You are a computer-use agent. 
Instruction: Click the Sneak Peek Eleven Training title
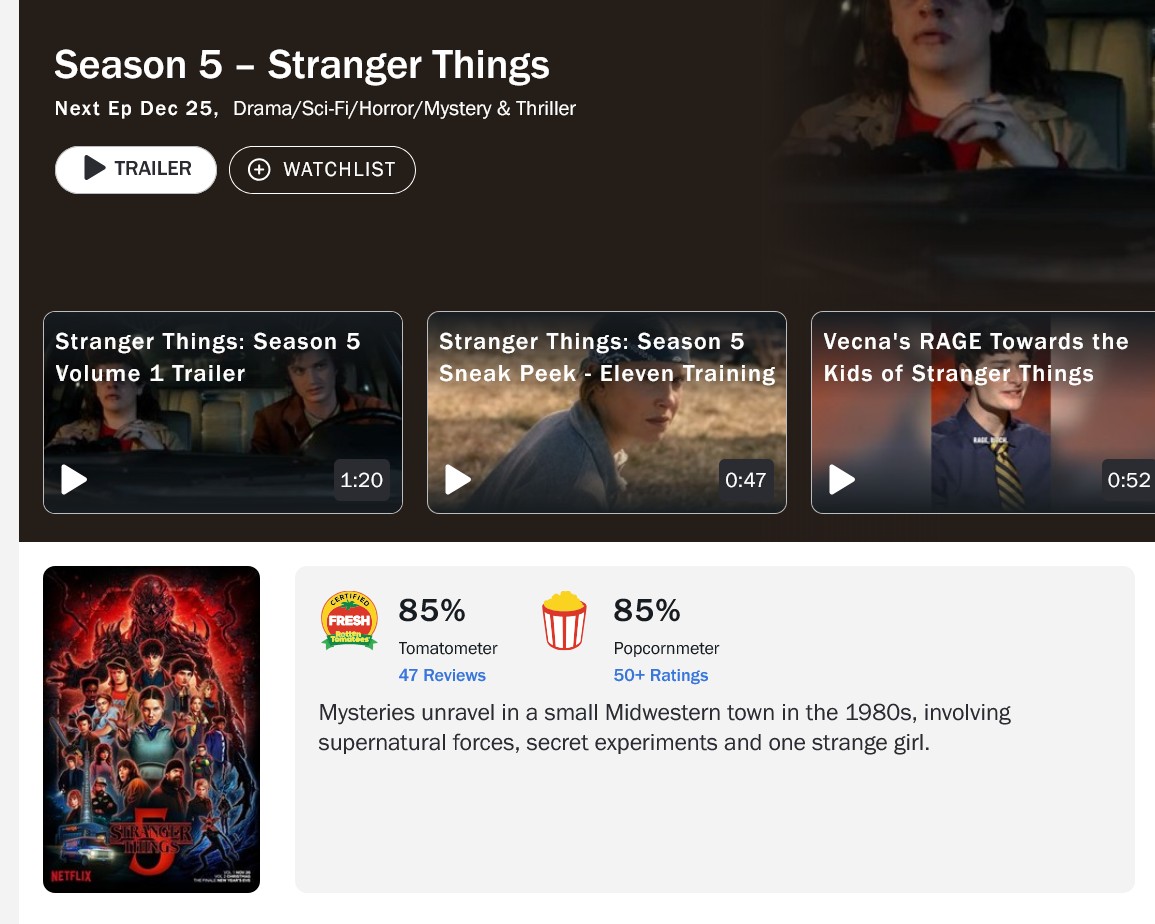pos(607,357)
